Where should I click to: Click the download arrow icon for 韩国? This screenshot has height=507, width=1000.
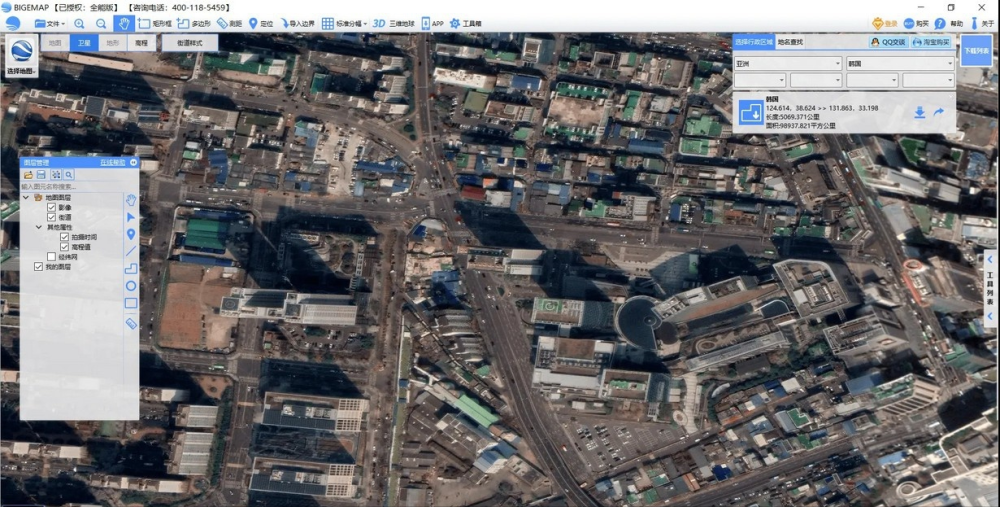pyautogui.click(x=920, y=112)
